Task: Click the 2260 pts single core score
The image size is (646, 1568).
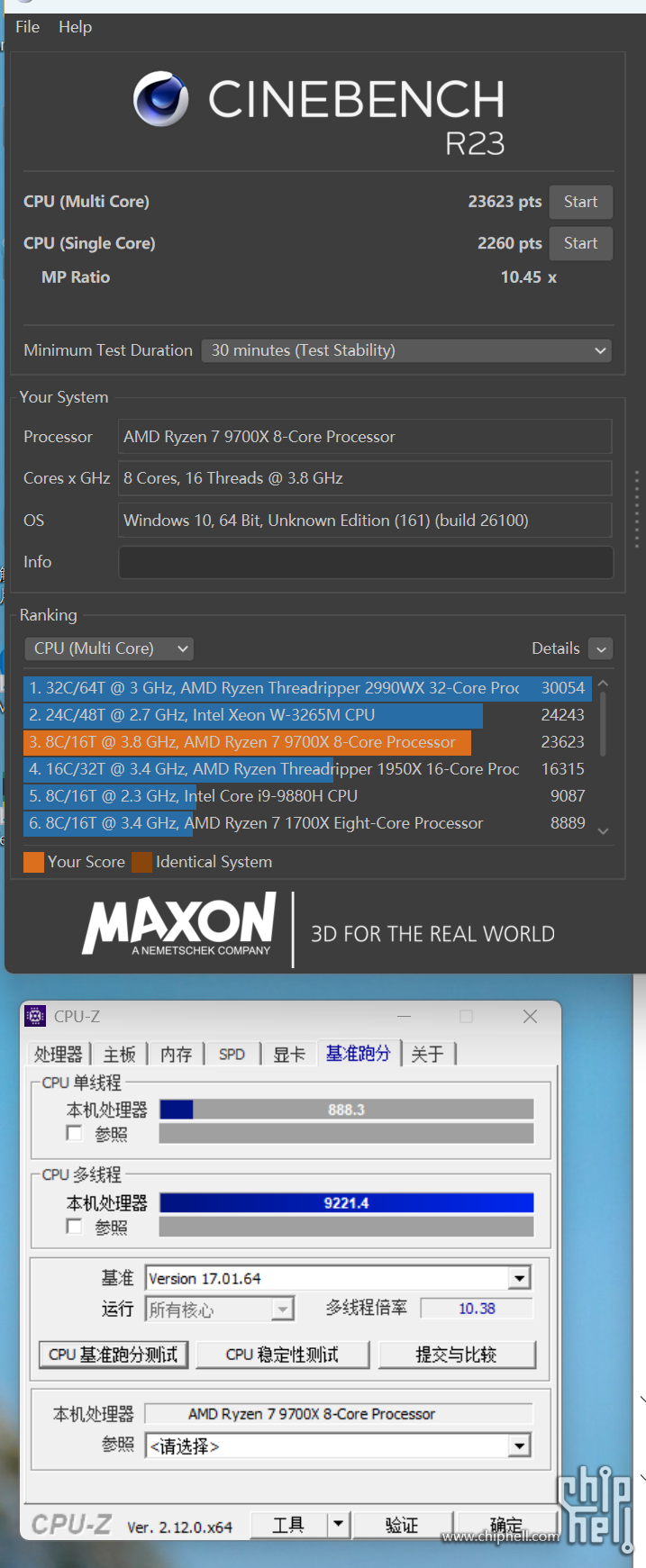Action: (510, 243)
